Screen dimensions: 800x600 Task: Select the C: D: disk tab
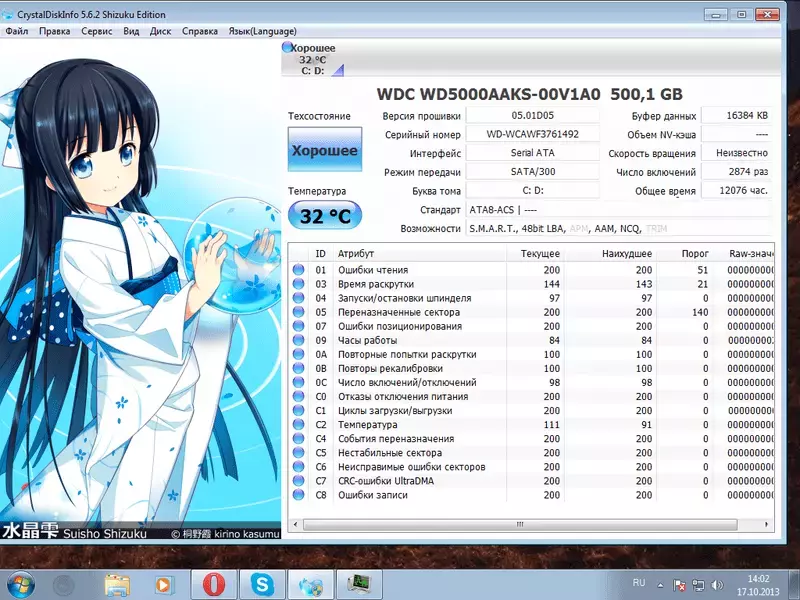click(313, 59)
